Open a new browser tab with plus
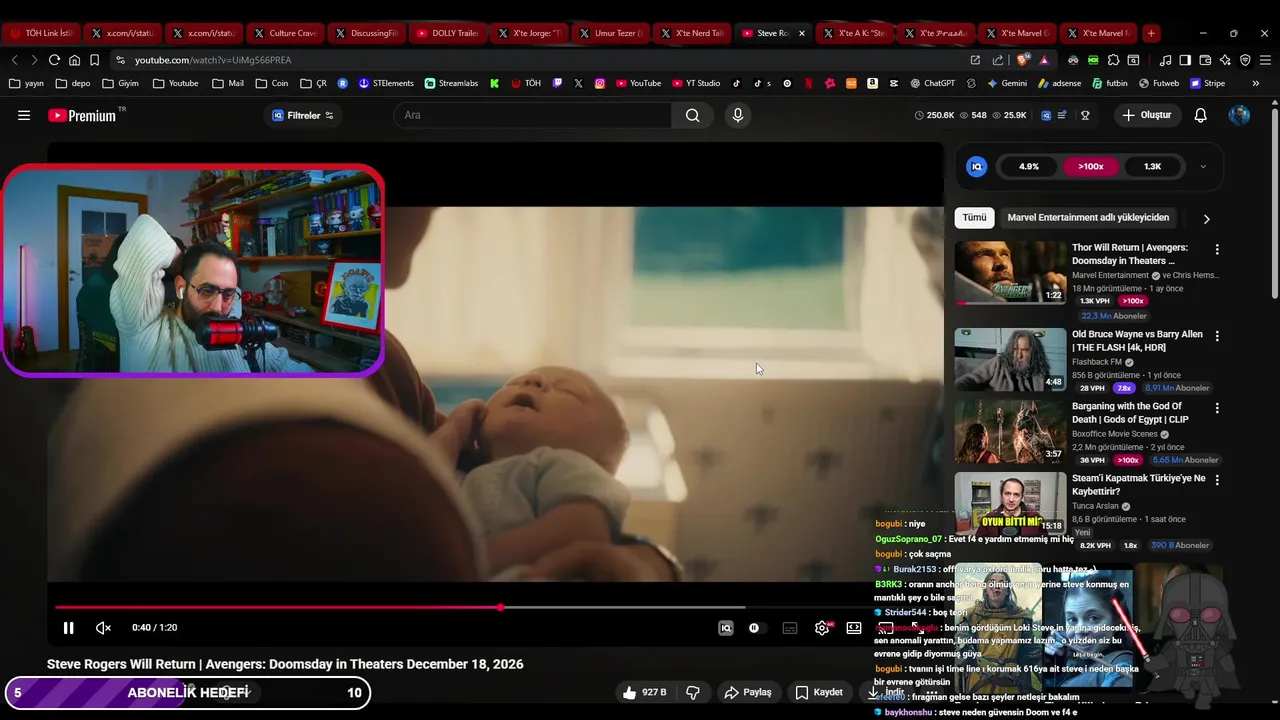The height and width of the screenshot is (720, 1280). point(1151,33)
